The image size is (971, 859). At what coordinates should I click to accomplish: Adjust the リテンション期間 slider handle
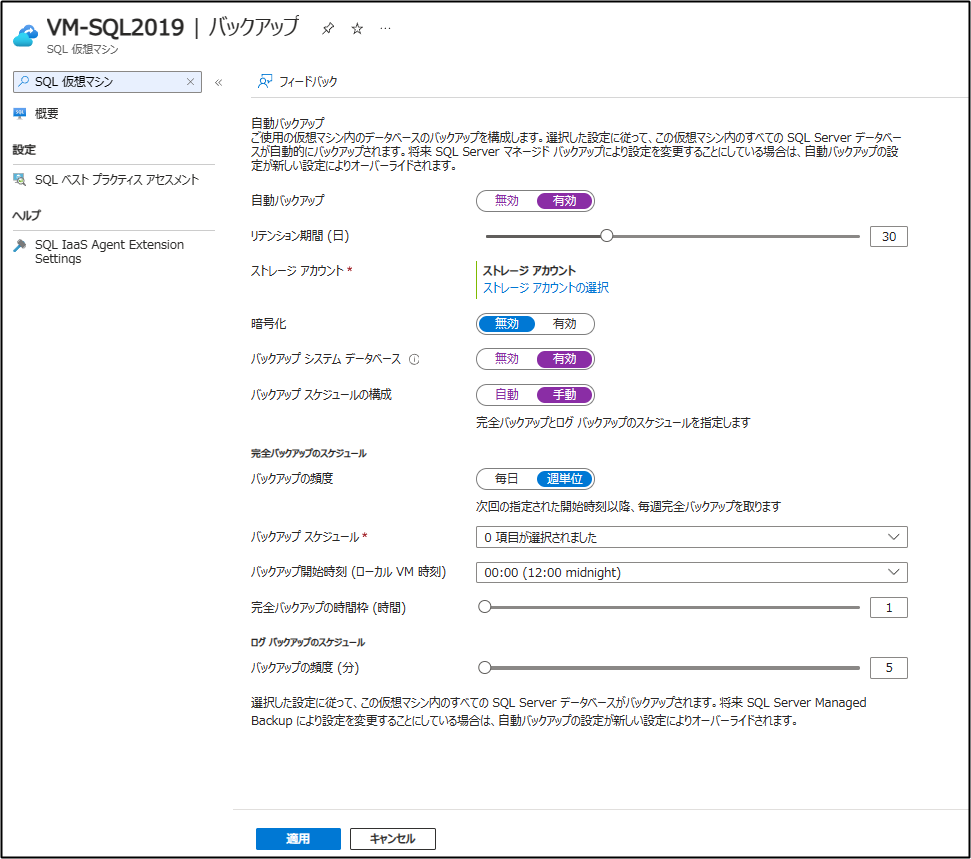click(607, 236)
